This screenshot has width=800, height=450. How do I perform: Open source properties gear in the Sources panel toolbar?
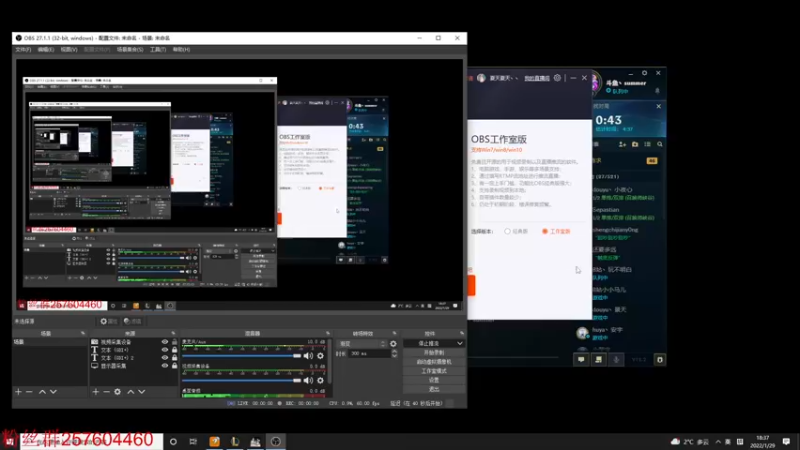[x=117, y=392]
